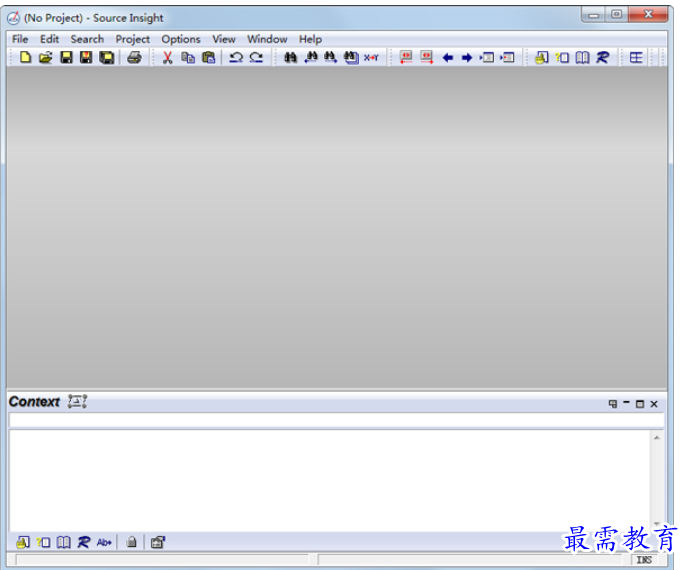Click the Search Backward binoculars icon
The width and height of the screenshot is (686, 570).
click(x=311, y=57)
